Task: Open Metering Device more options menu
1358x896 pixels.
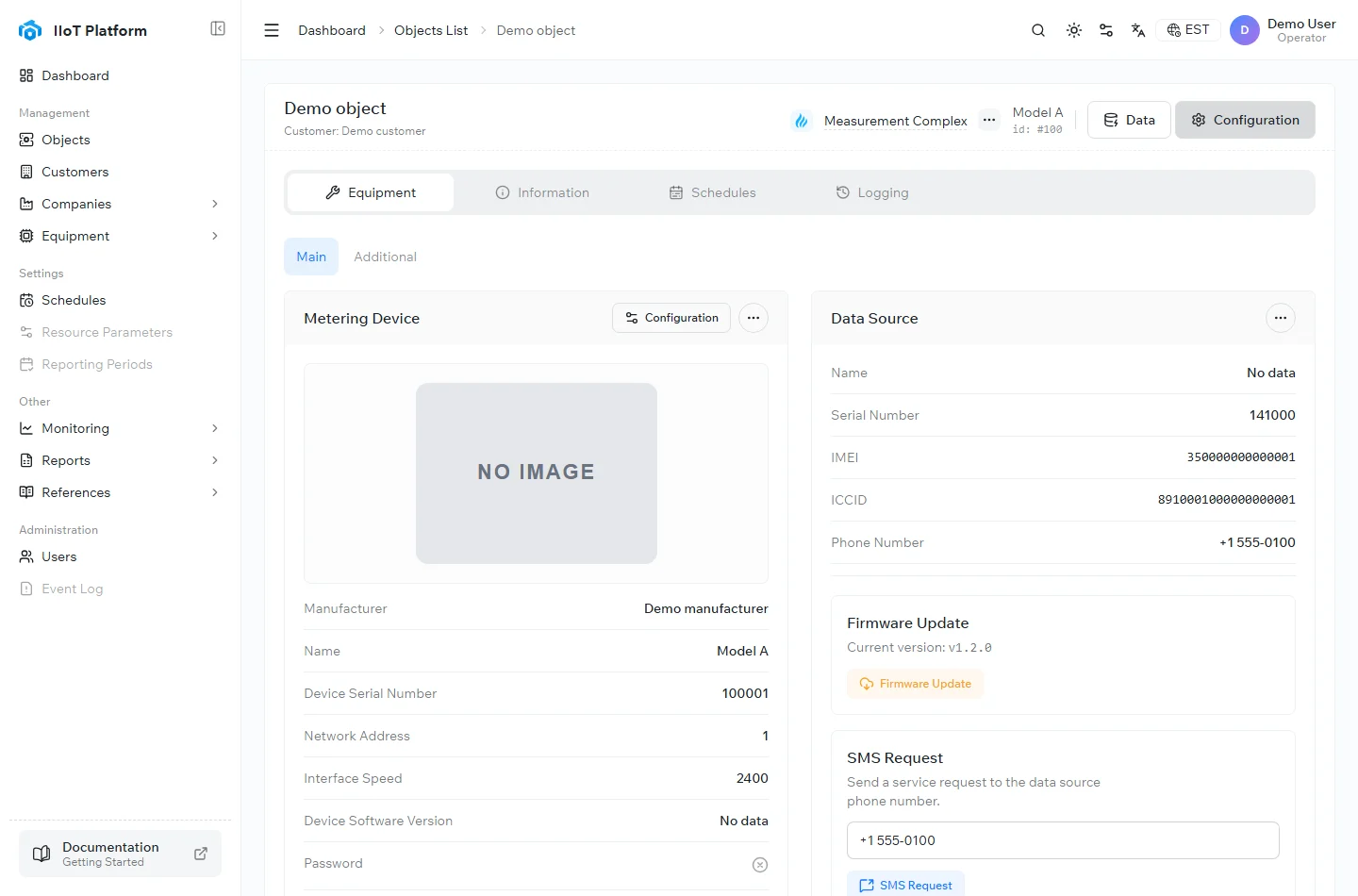Action: 754,318
